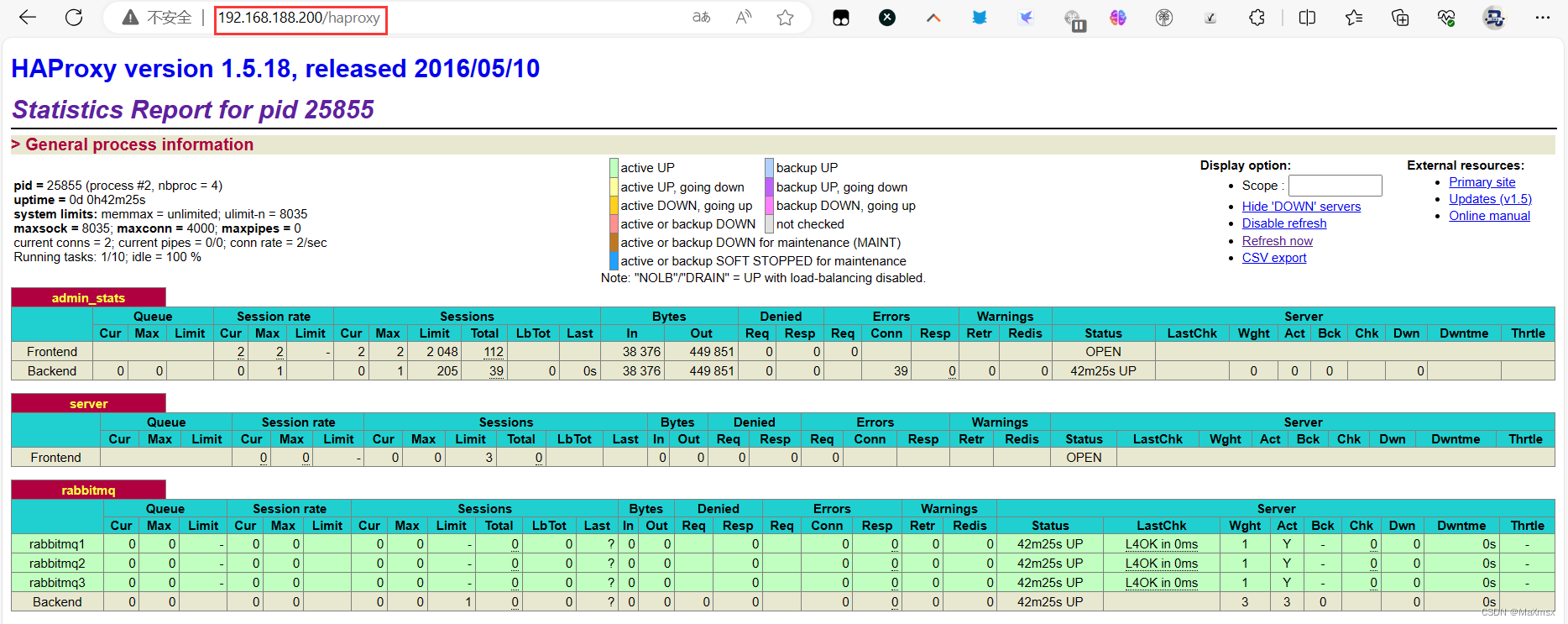Open the not secure site info warning
Viewport: 1568px width, 624px height.
point(157,18)
